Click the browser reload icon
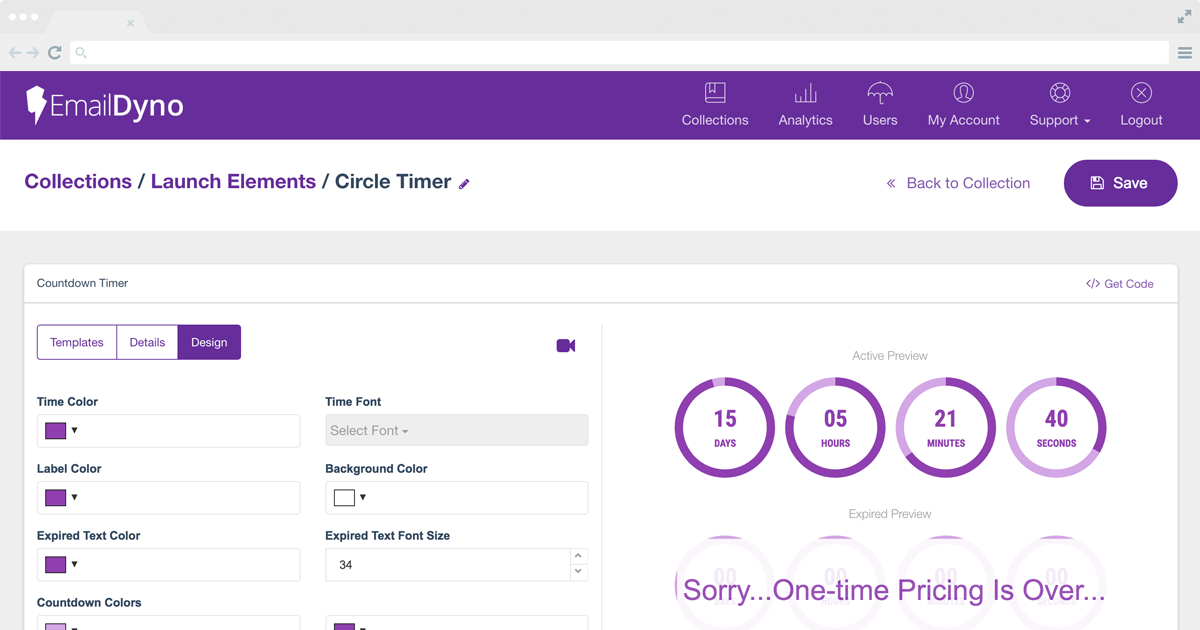This screenshot has width=1200, height=630. click(55, 53)
